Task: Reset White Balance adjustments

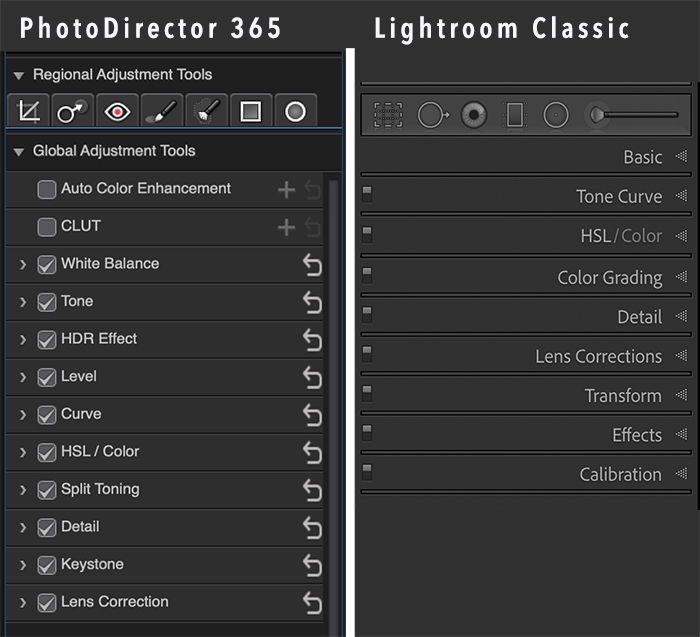Action: pyautogui.click(x=312, y=265)
